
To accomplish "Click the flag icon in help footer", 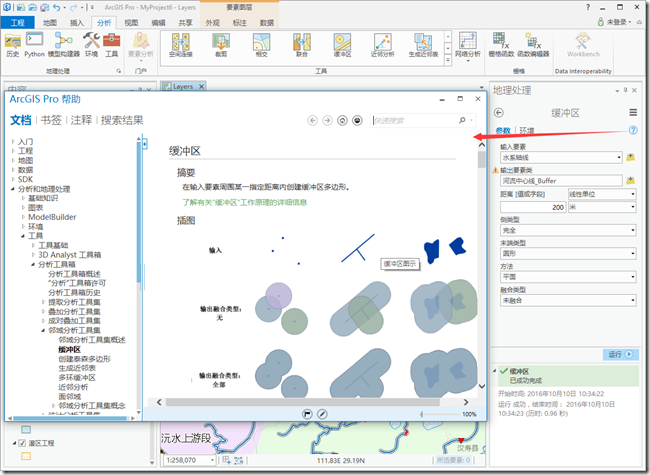I will pyautogui.click(x=307, y=414).
